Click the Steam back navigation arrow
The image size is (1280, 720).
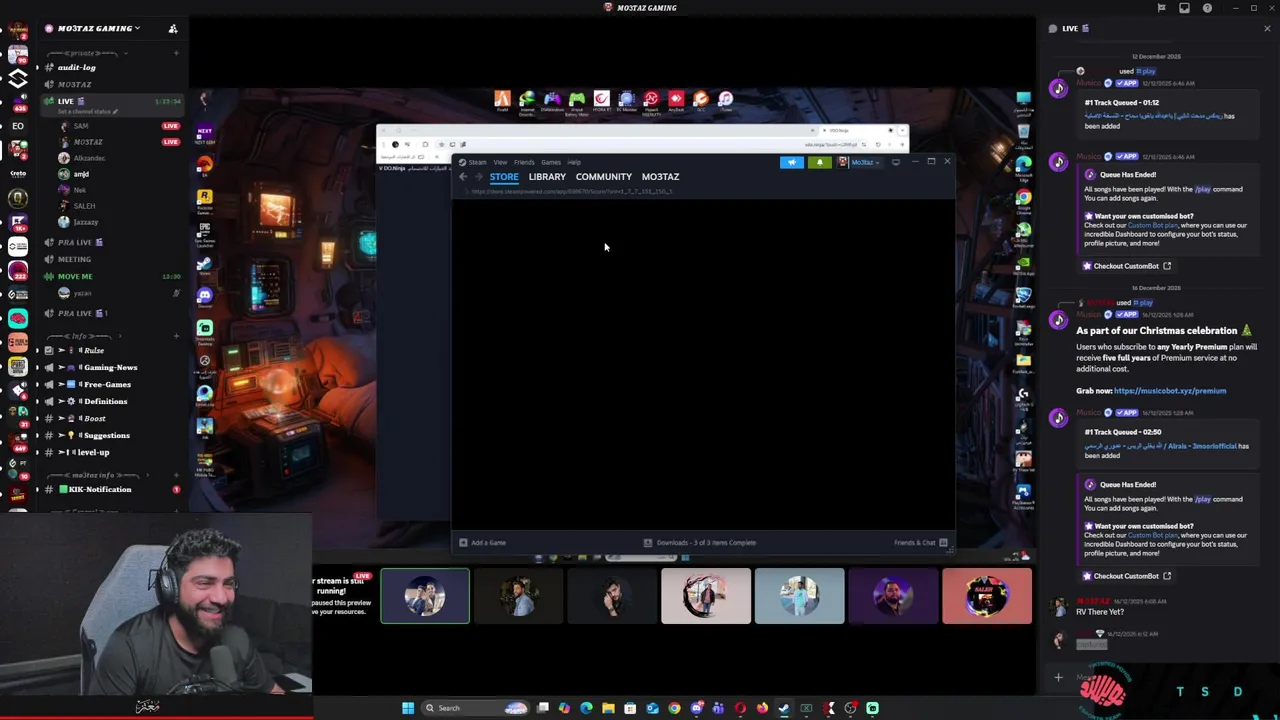click(x=463, y=177)
